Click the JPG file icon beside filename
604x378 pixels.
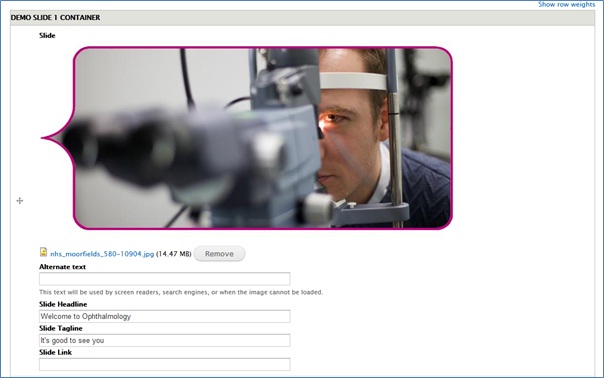click(x=44, y=252)
